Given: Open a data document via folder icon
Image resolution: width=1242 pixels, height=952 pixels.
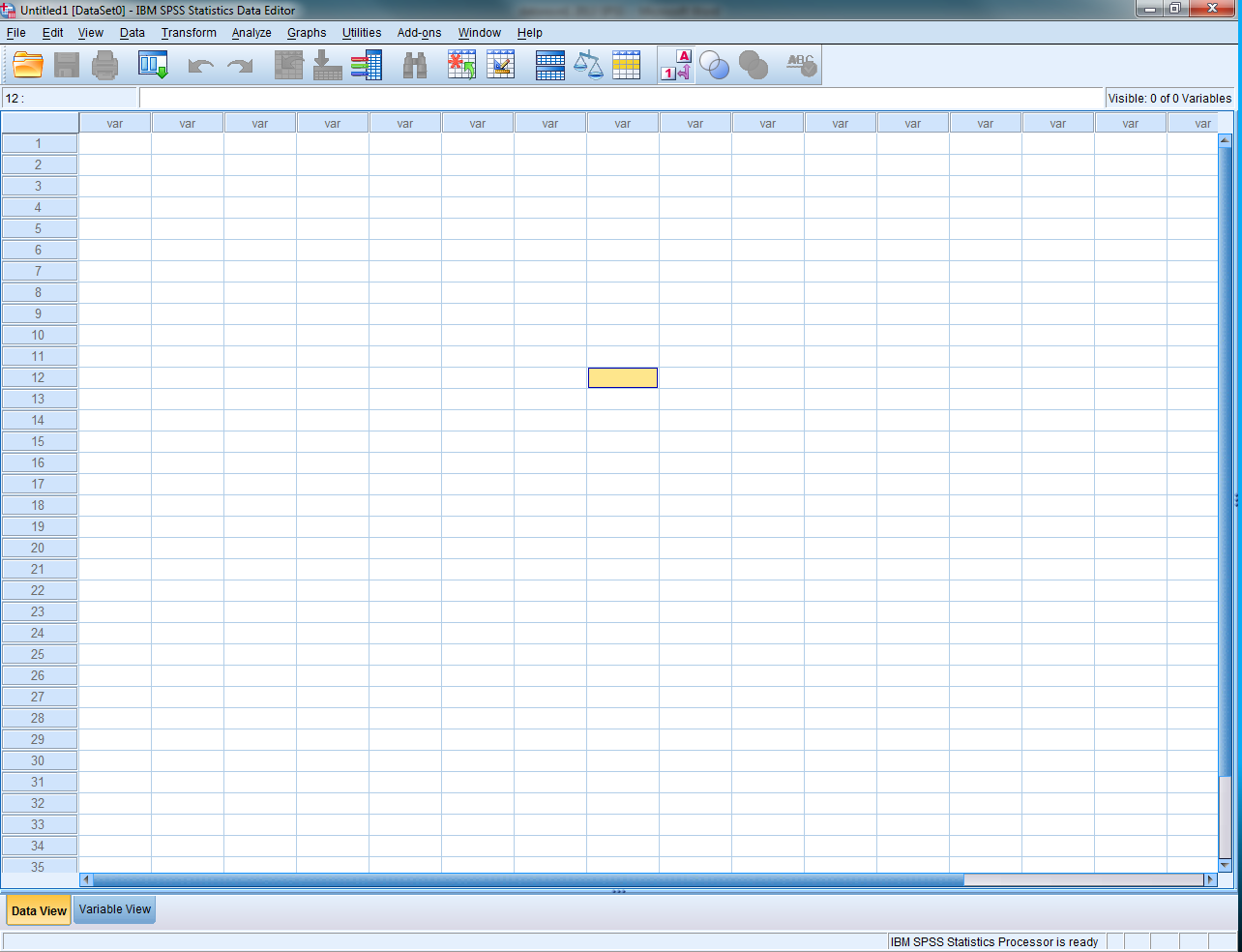Looking at the screenshot, I should (28, 66).
